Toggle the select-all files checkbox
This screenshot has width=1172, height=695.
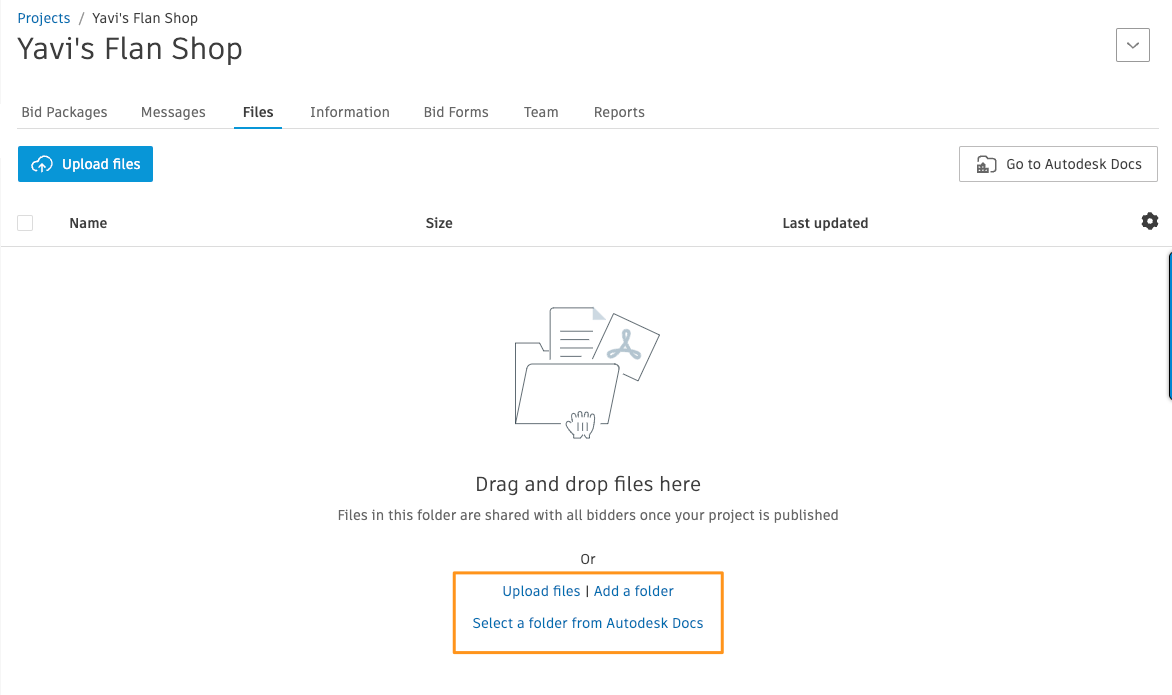click(25, 223)
